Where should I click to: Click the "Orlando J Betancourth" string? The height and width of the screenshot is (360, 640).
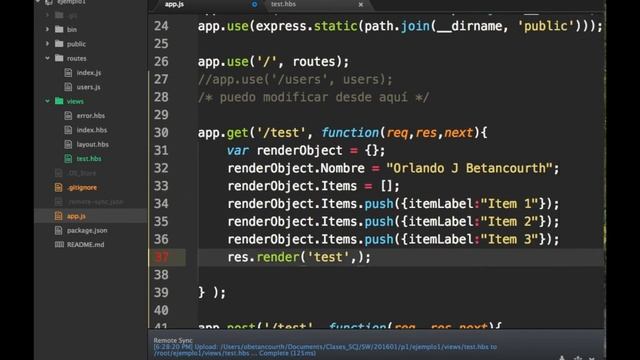tap(469, 168)
